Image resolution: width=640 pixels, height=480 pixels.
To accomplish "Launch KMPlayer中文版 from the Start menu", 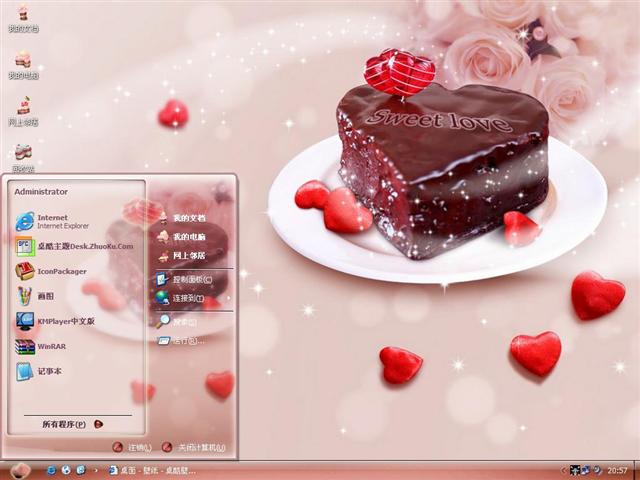I will [x=55, y=321].
